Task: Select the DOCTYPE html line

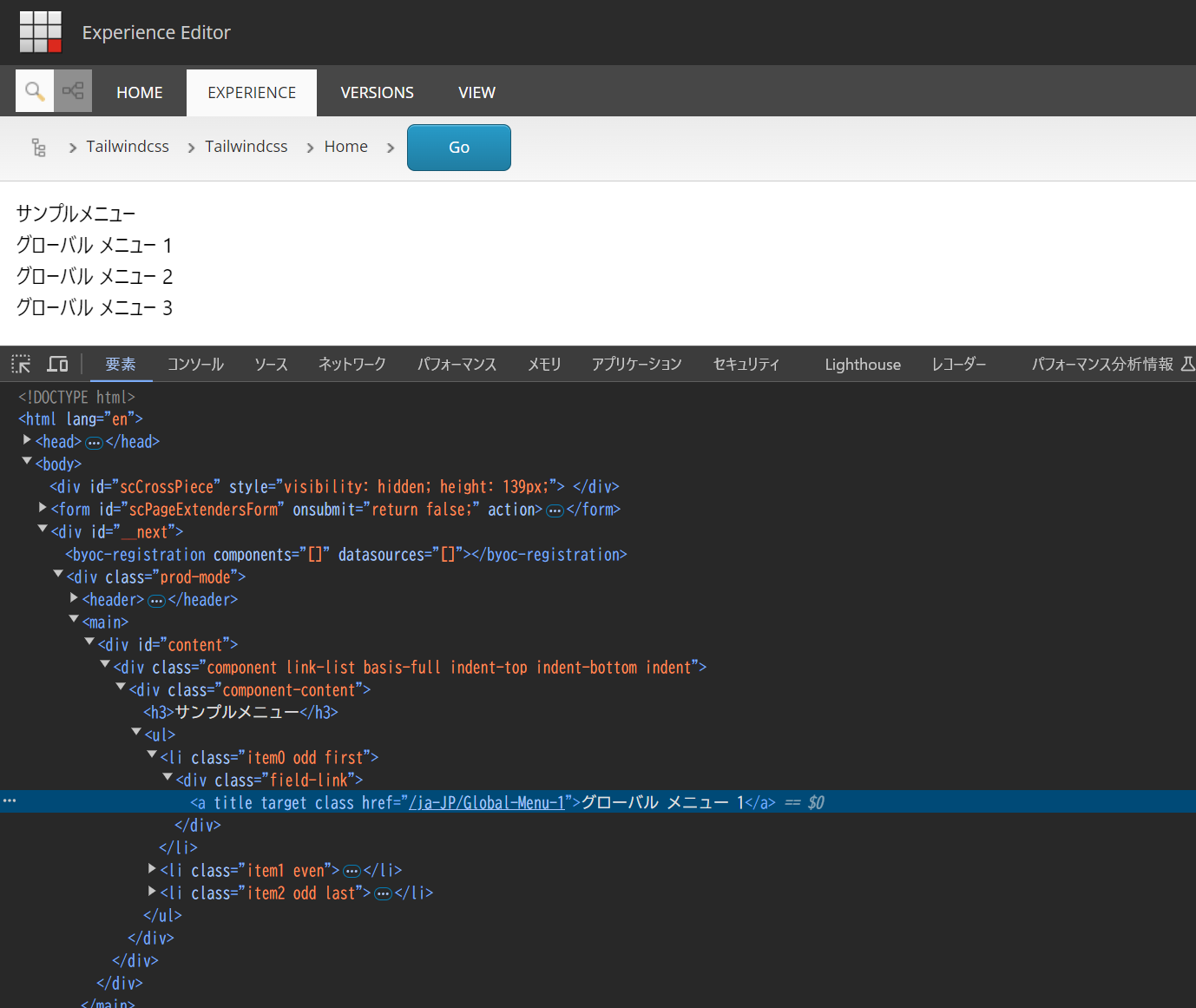Action: point(76,397)
